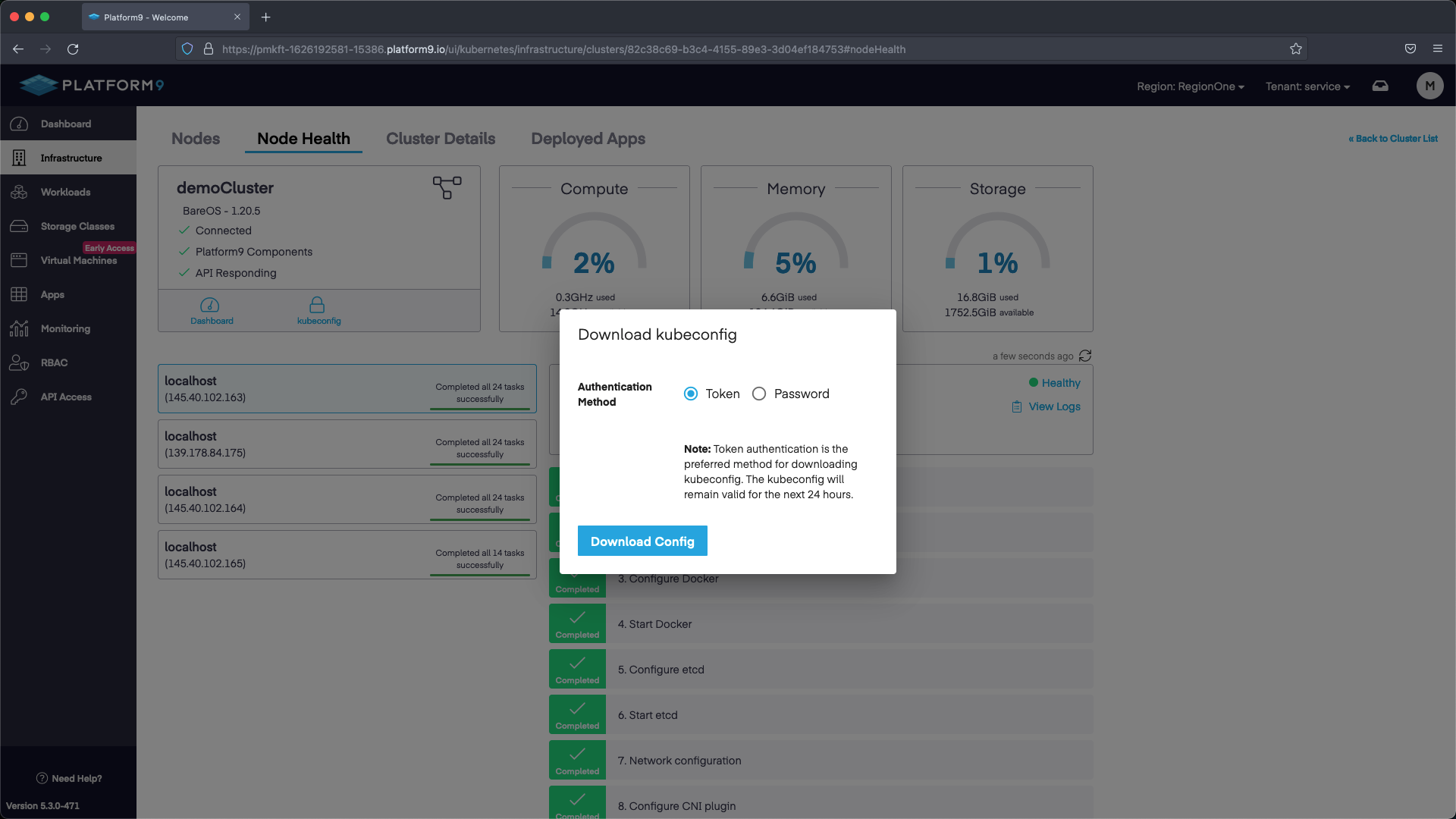Select node localhost (145.40.102.163)

347,389
